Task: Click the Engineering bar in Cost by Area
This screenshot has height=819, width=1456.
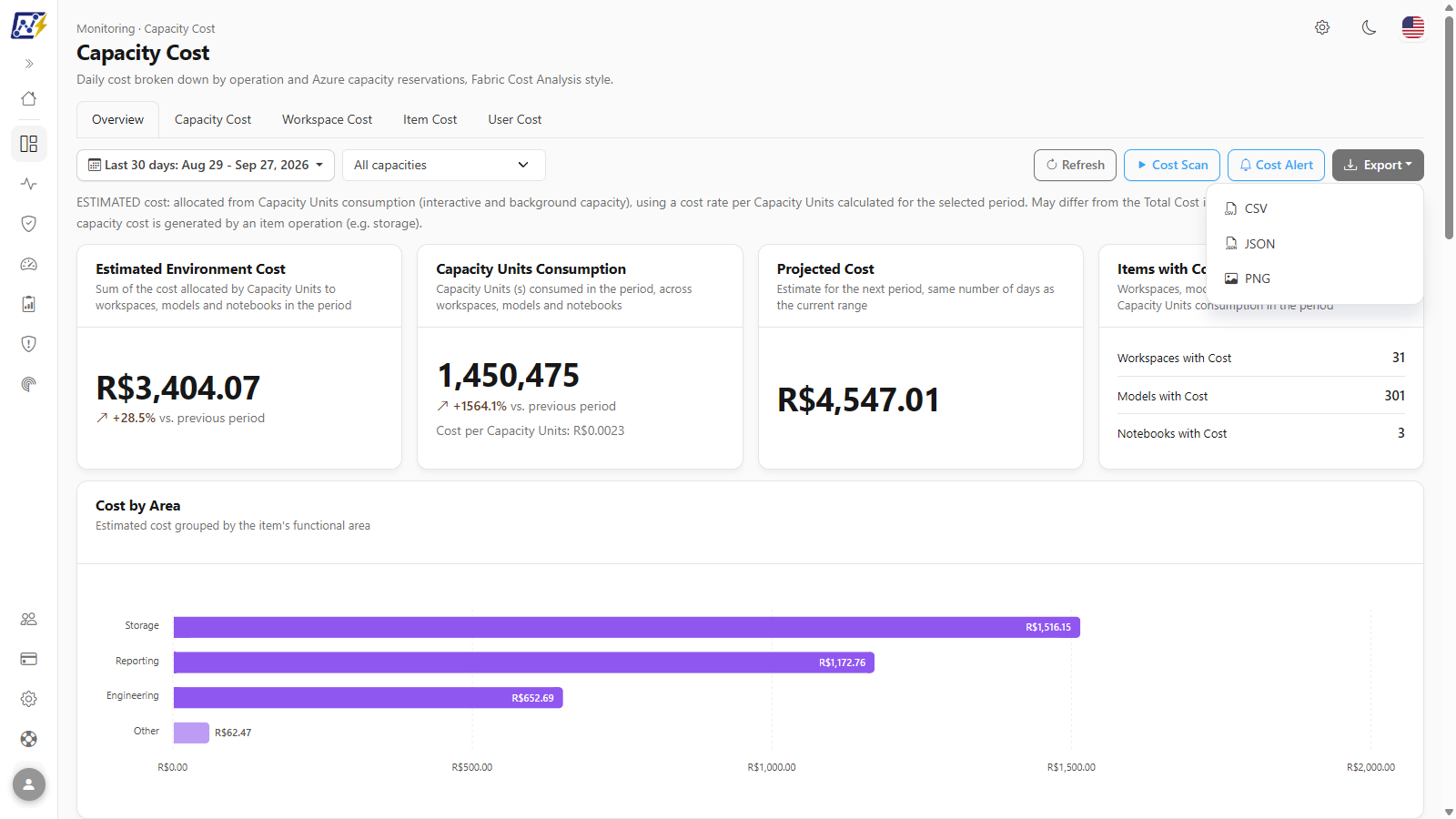Action: point(369,698)
